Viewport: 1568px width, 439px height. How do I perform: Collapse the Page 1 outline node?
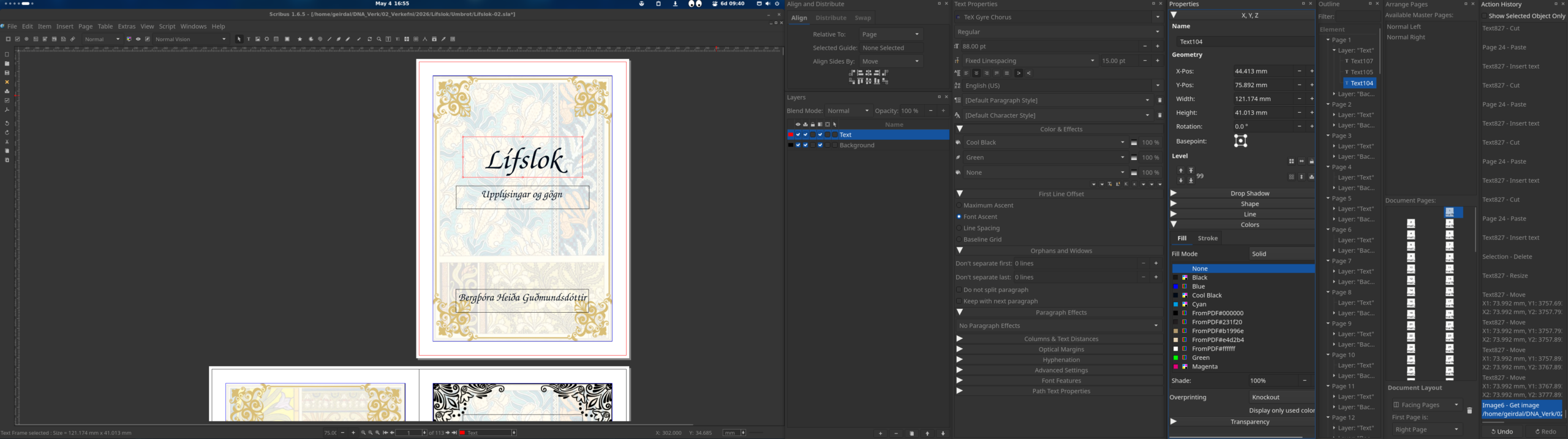point(1328,40)
